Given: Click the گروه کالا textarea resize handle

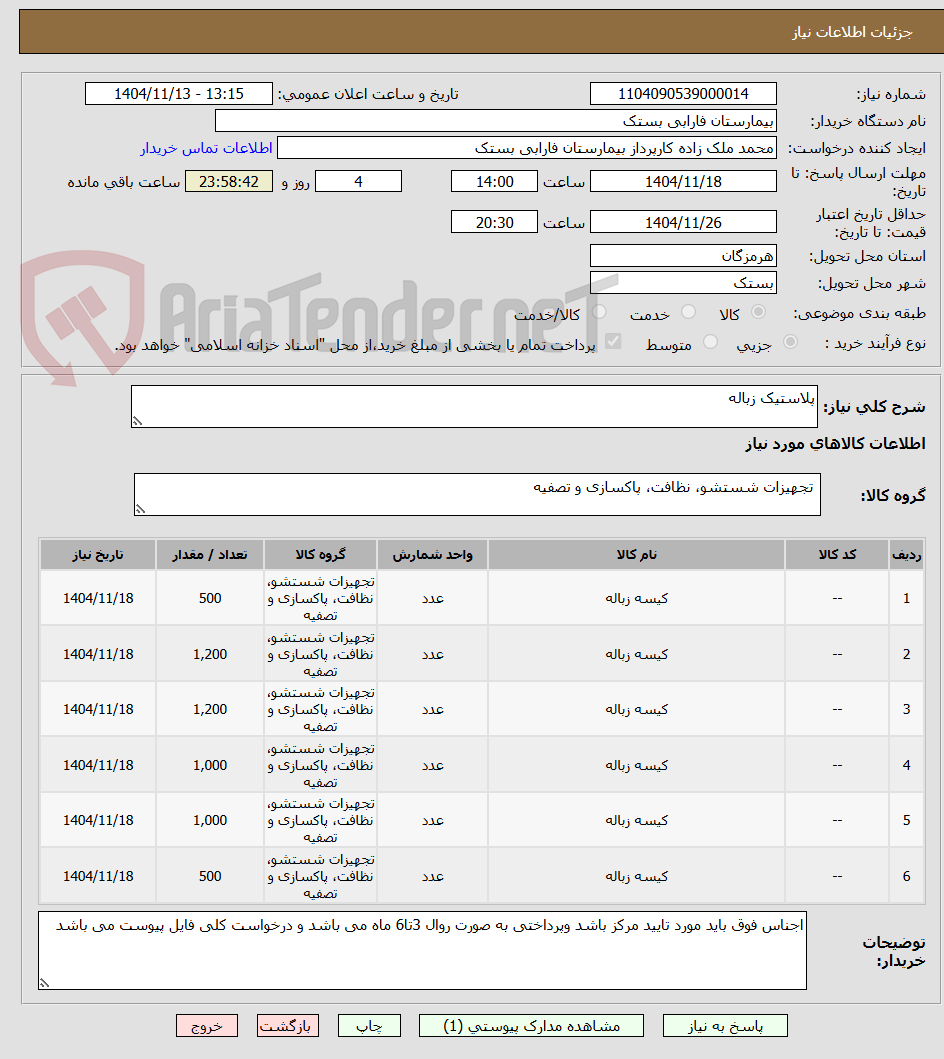Looking at the screenshot, I should click(140, 509).
